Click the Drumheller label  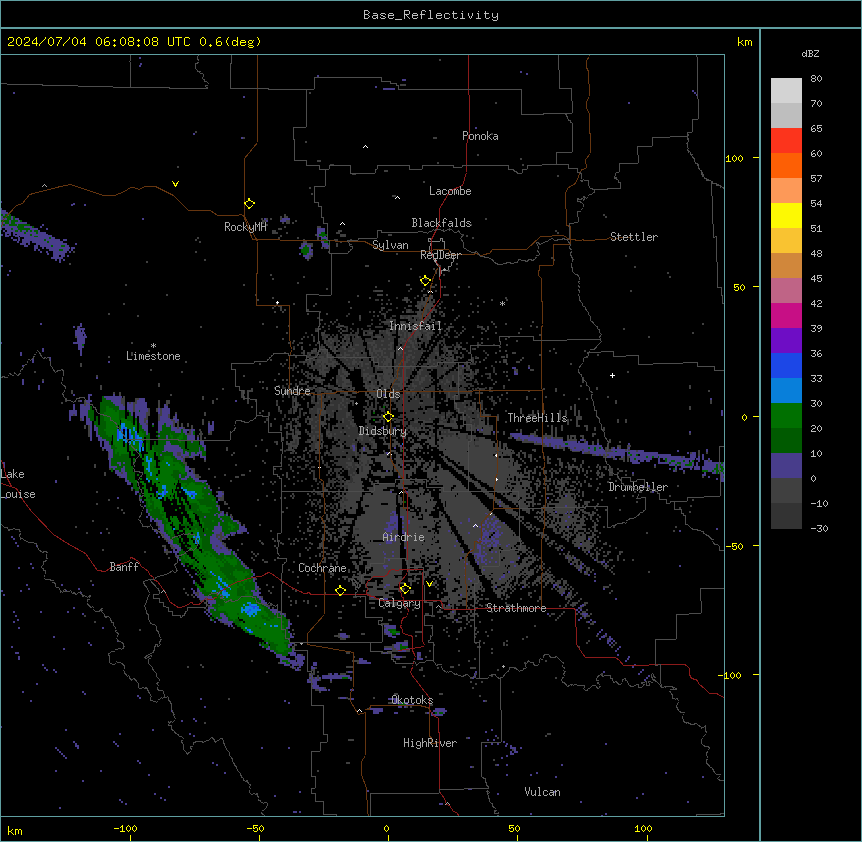(x=638, y=487)
